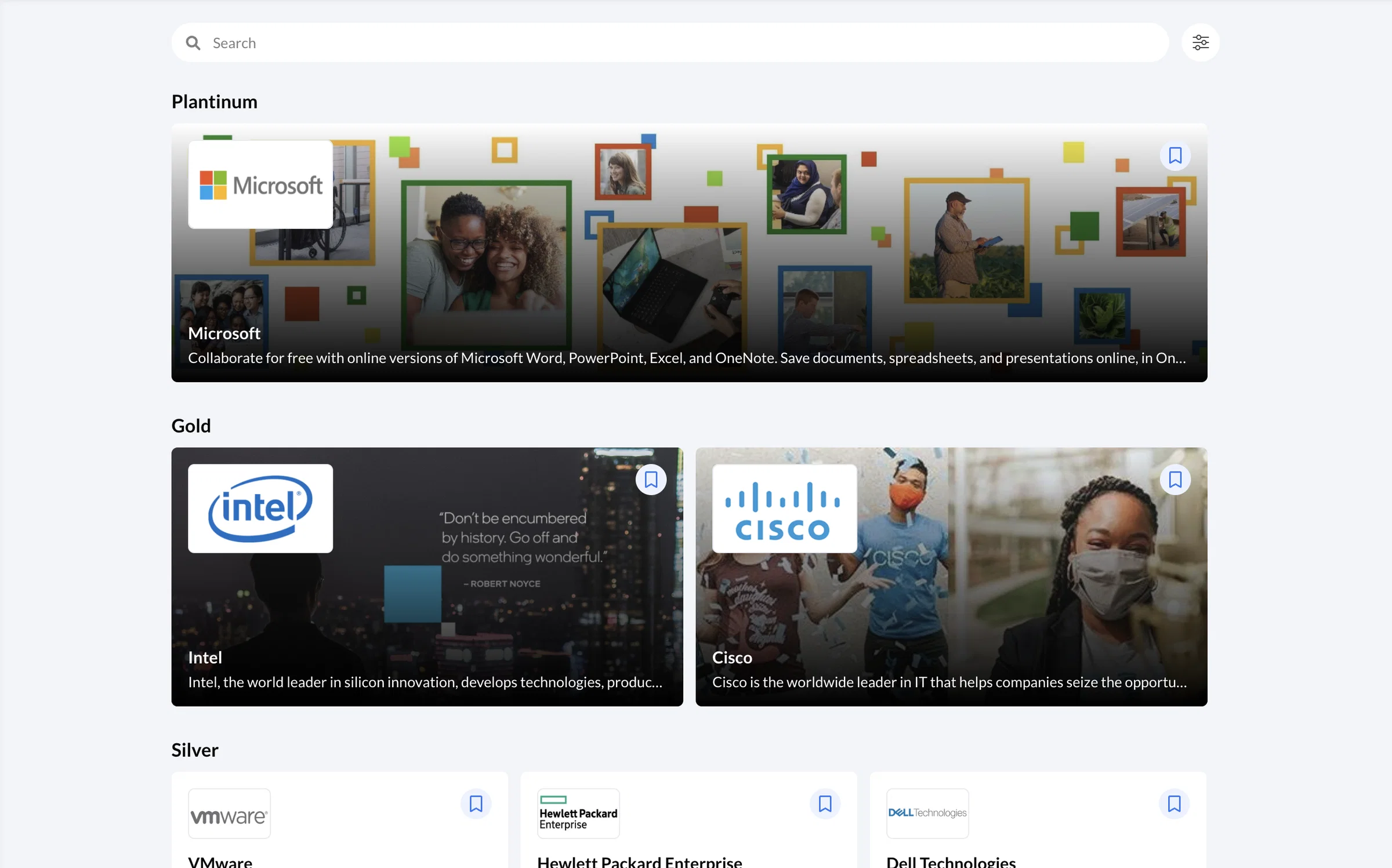Select the Dell Technologies logo
The width and height of the screenshot is (1392, 868).
coord(927,813)
